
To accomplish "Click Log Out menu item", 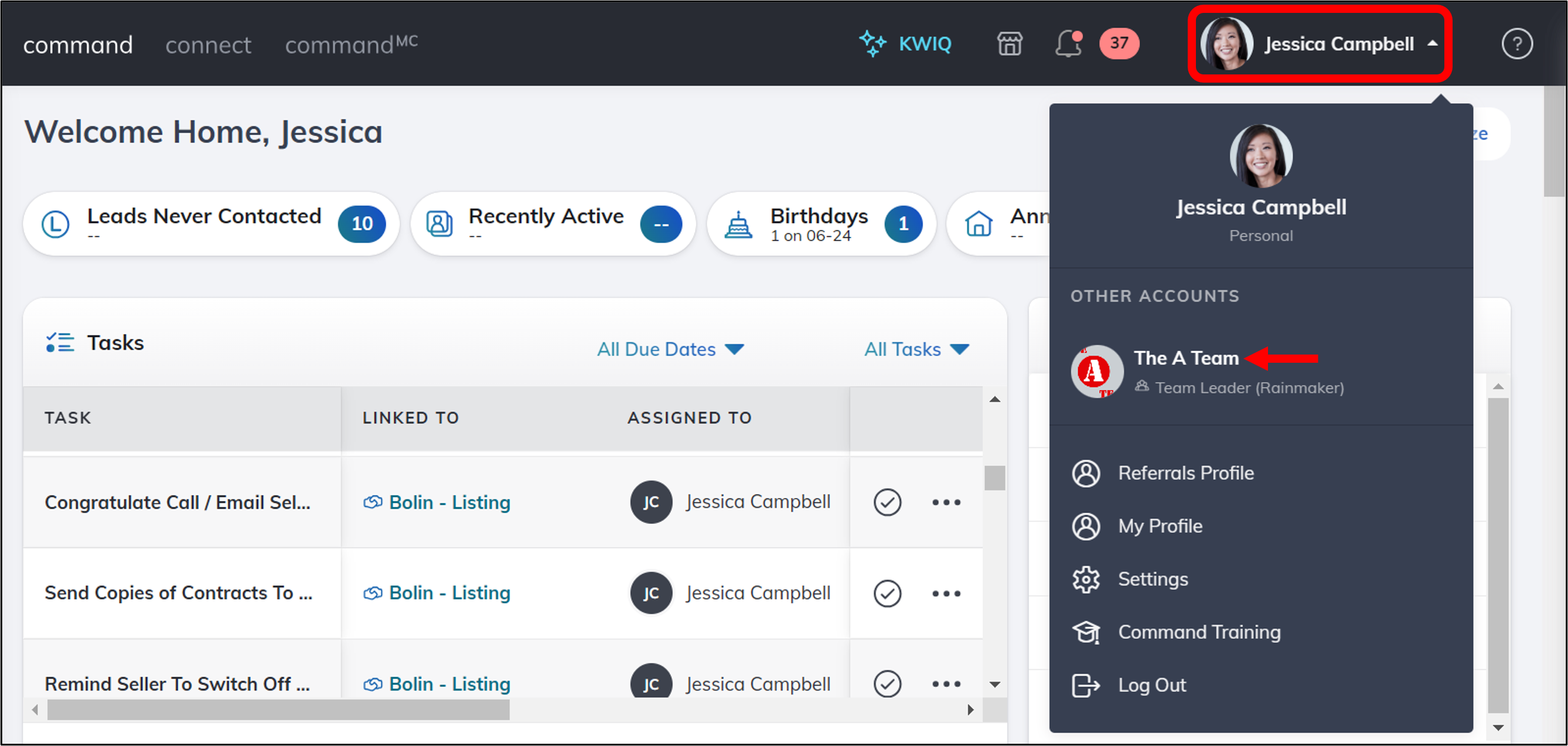I will (1151, 685).
